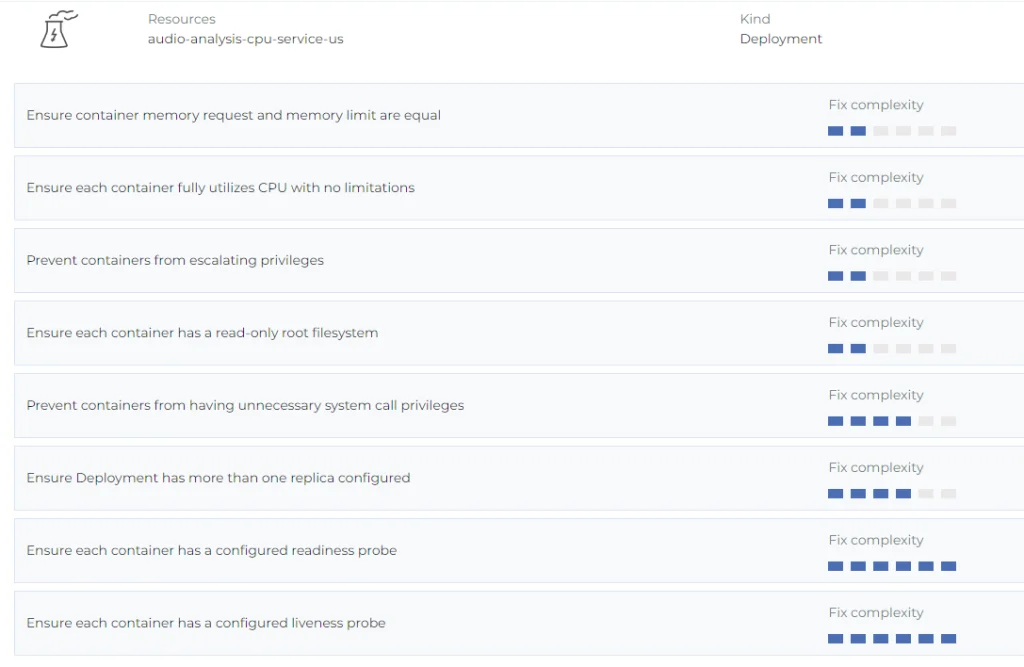Viewport: 1024px width, 667px height.
Task: Click the Deployment kind value
Action: [781, 39]
